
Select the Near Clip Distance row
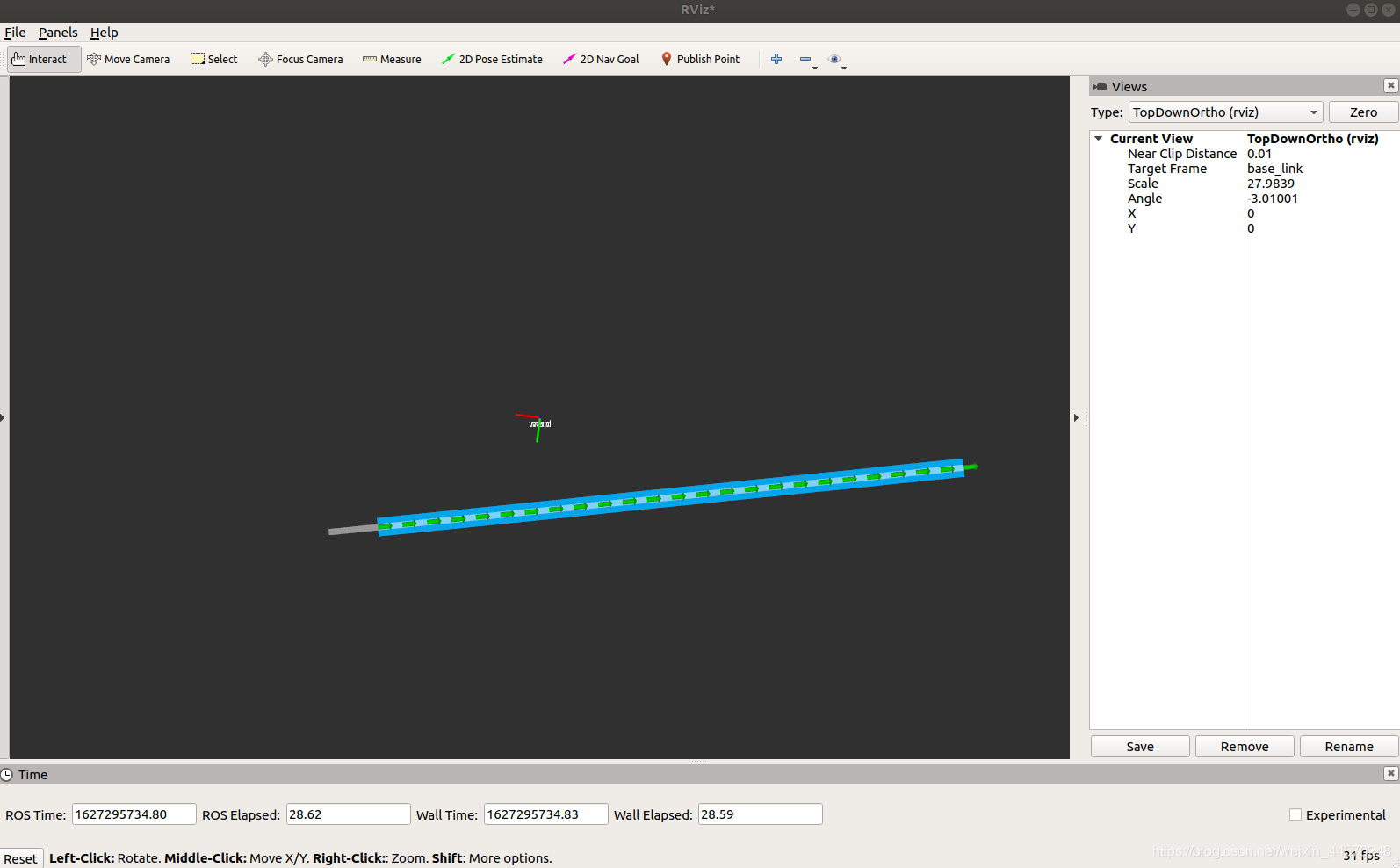pyautogui.click(x=1245, y=154)
